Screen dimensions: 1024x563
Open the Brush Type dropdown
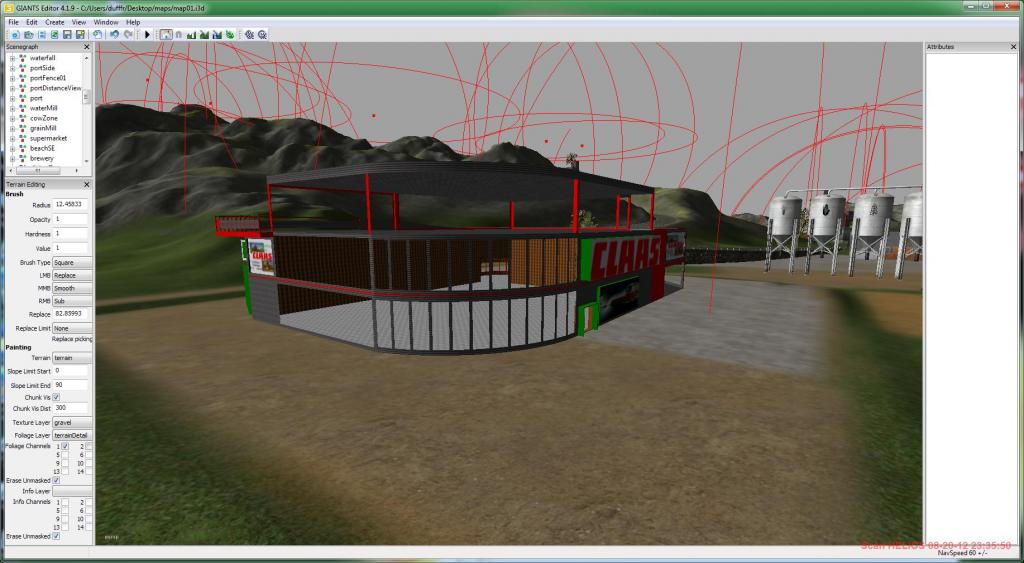(x=72, y=263)
